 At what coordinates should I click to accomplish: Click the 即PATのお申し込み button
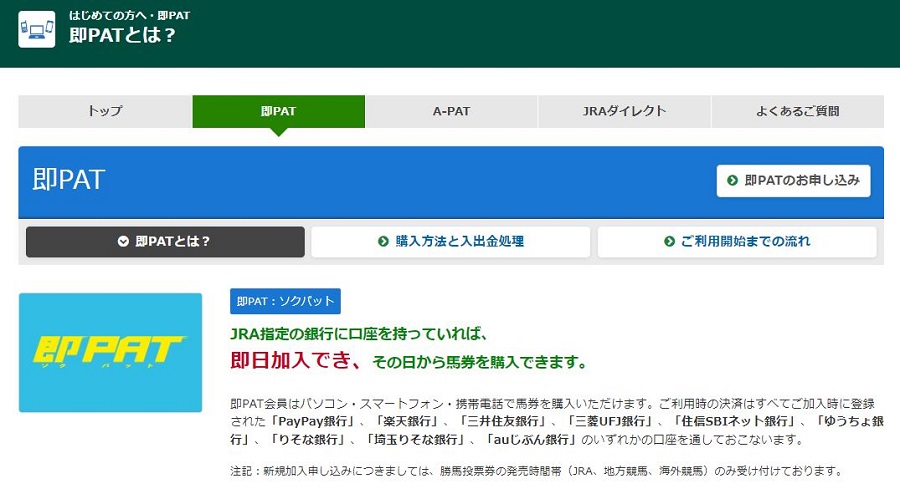tap(793, 181)
